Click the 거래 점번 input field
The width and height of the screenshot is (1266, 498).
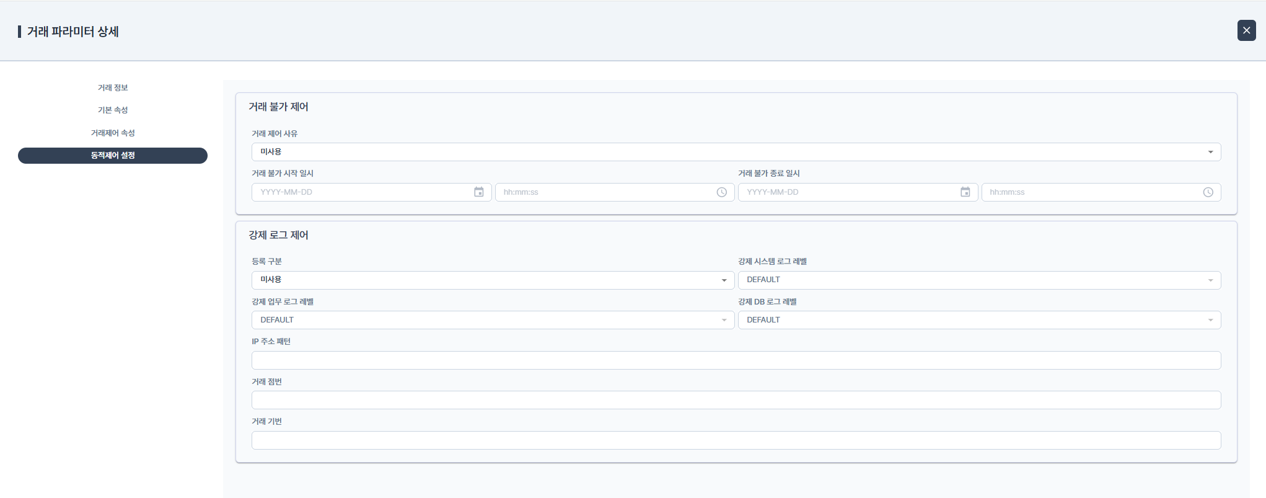pyautogui.click(x=736, y=400)
